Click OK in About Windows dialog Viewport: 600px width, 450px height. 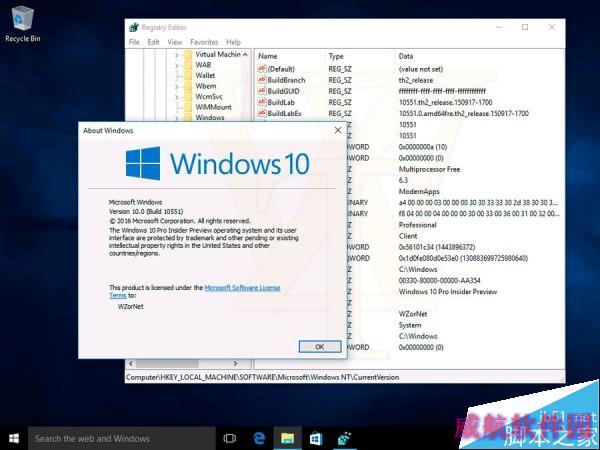point(320,347)
